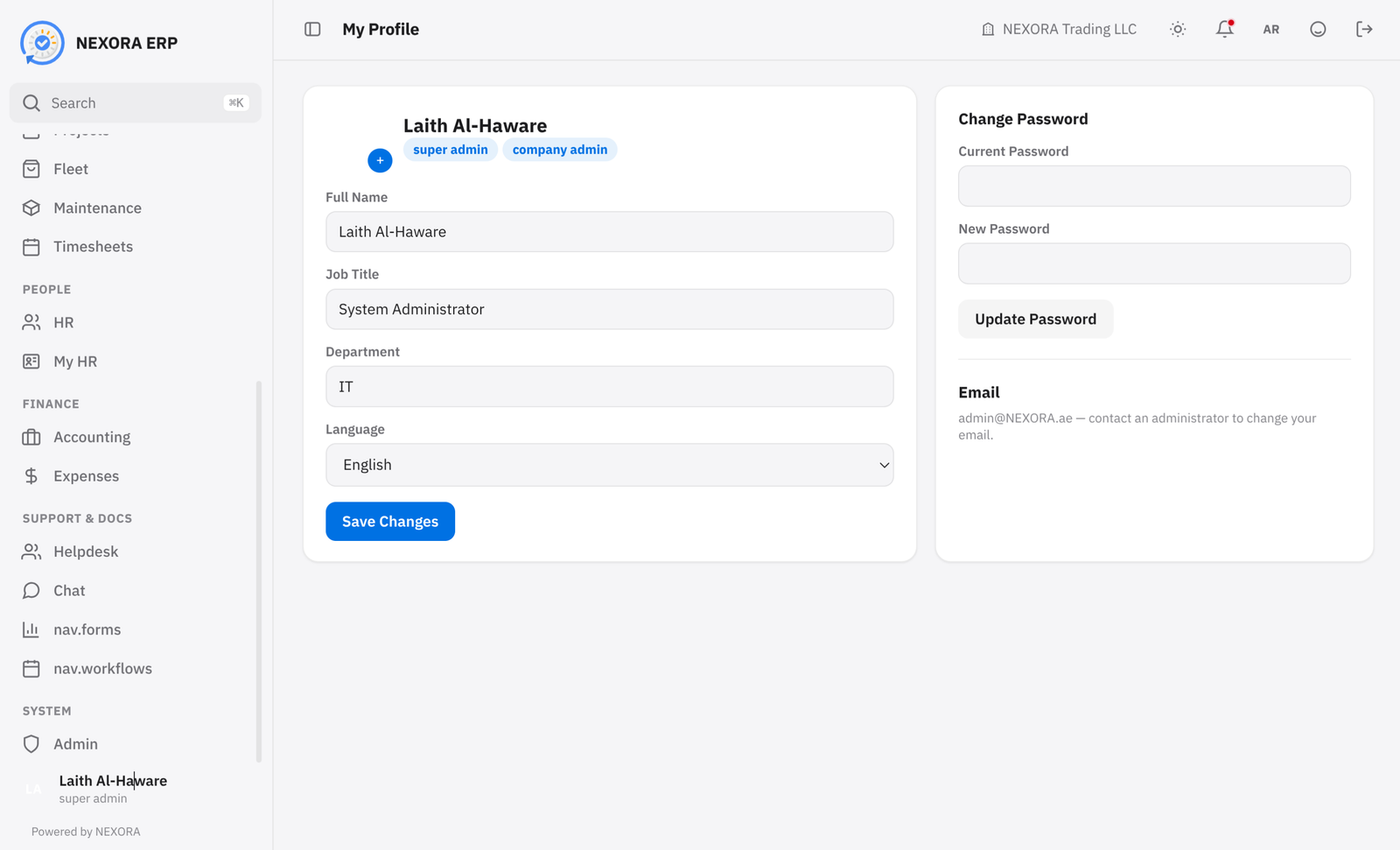Screen dimensions: 1400x850
Task: Click the logout arrow icon
Action: (x=1364, y=29)
